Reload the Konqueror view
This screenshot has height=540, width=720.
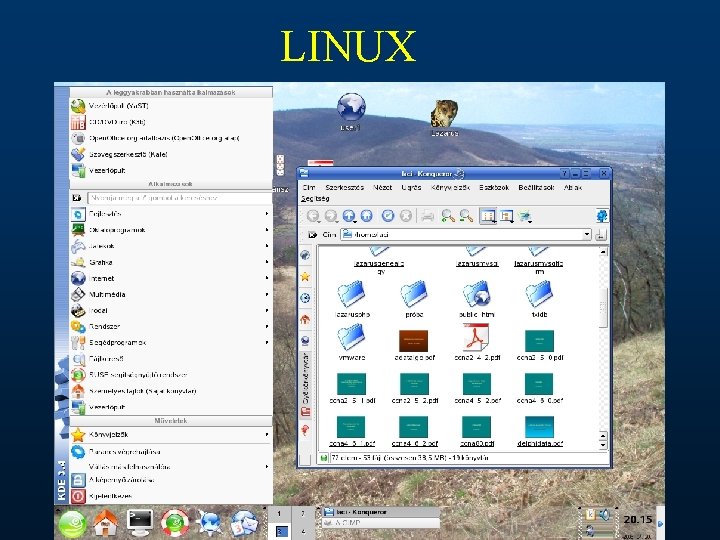click(x=388, y=216)
